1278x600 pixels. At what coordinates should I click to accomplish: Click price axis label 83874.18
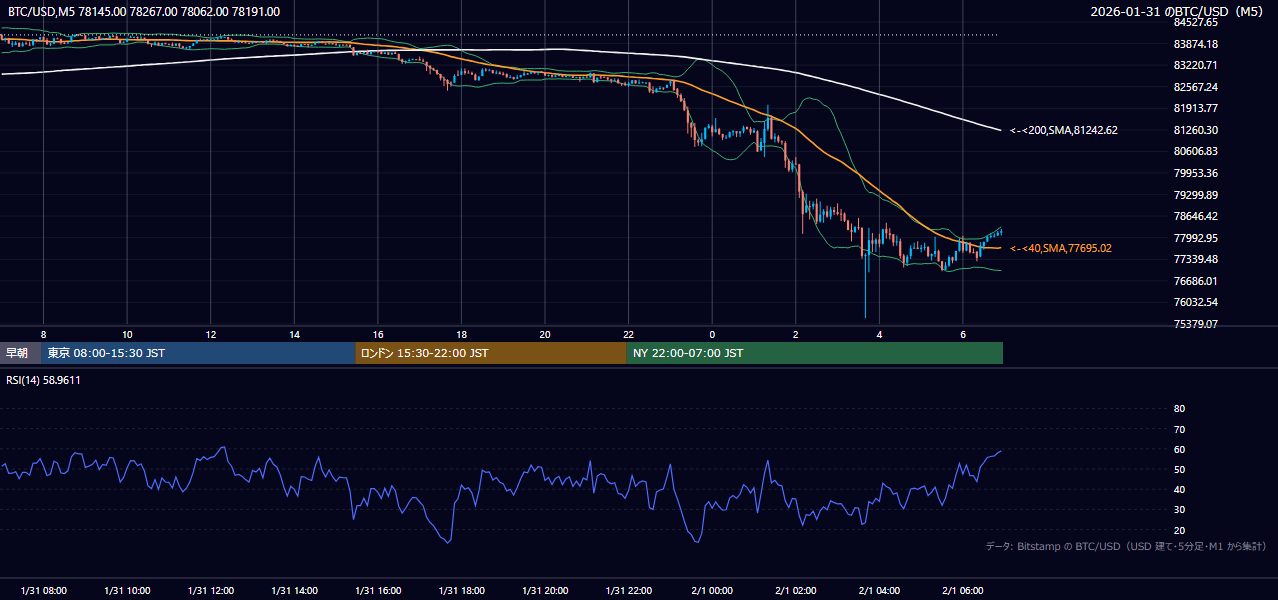tap(1195, 44)
